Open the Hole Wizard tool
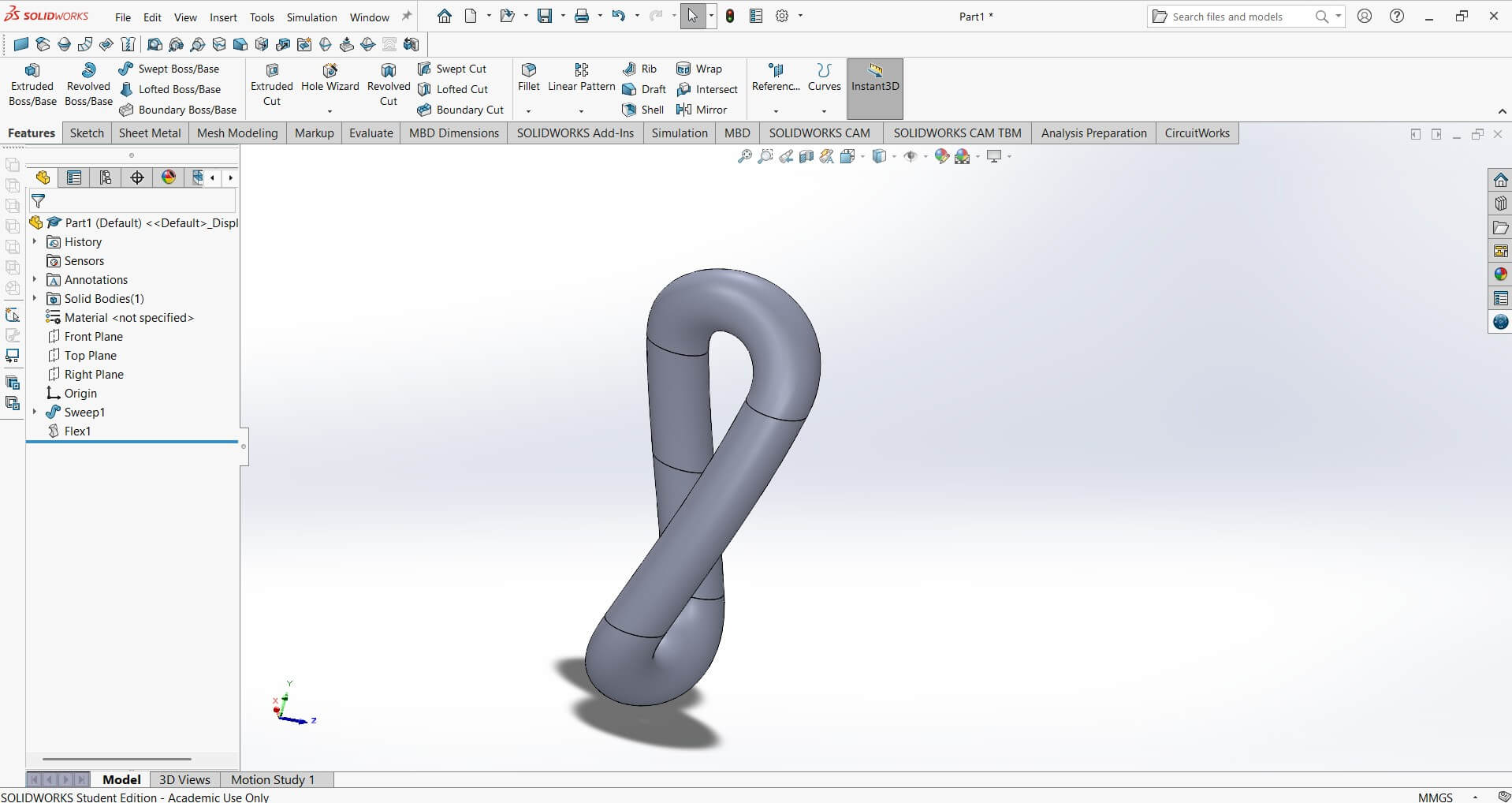The image size is (1512, 803). [x=330, y=78]
